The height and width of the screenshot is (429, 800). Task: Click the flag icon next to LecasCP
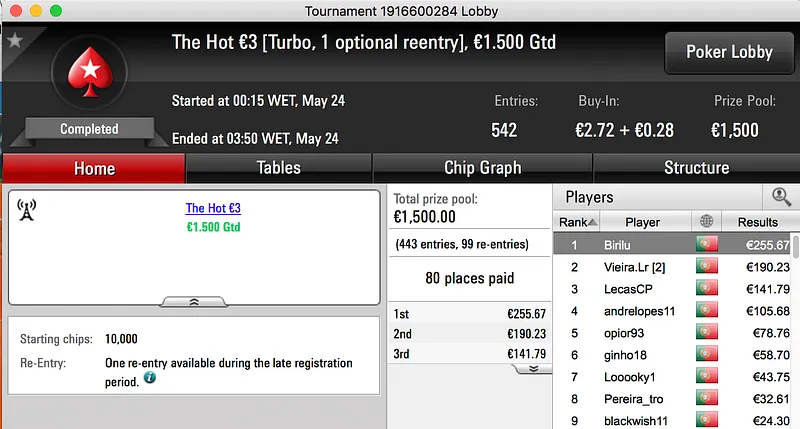click(x=707, y=289)
